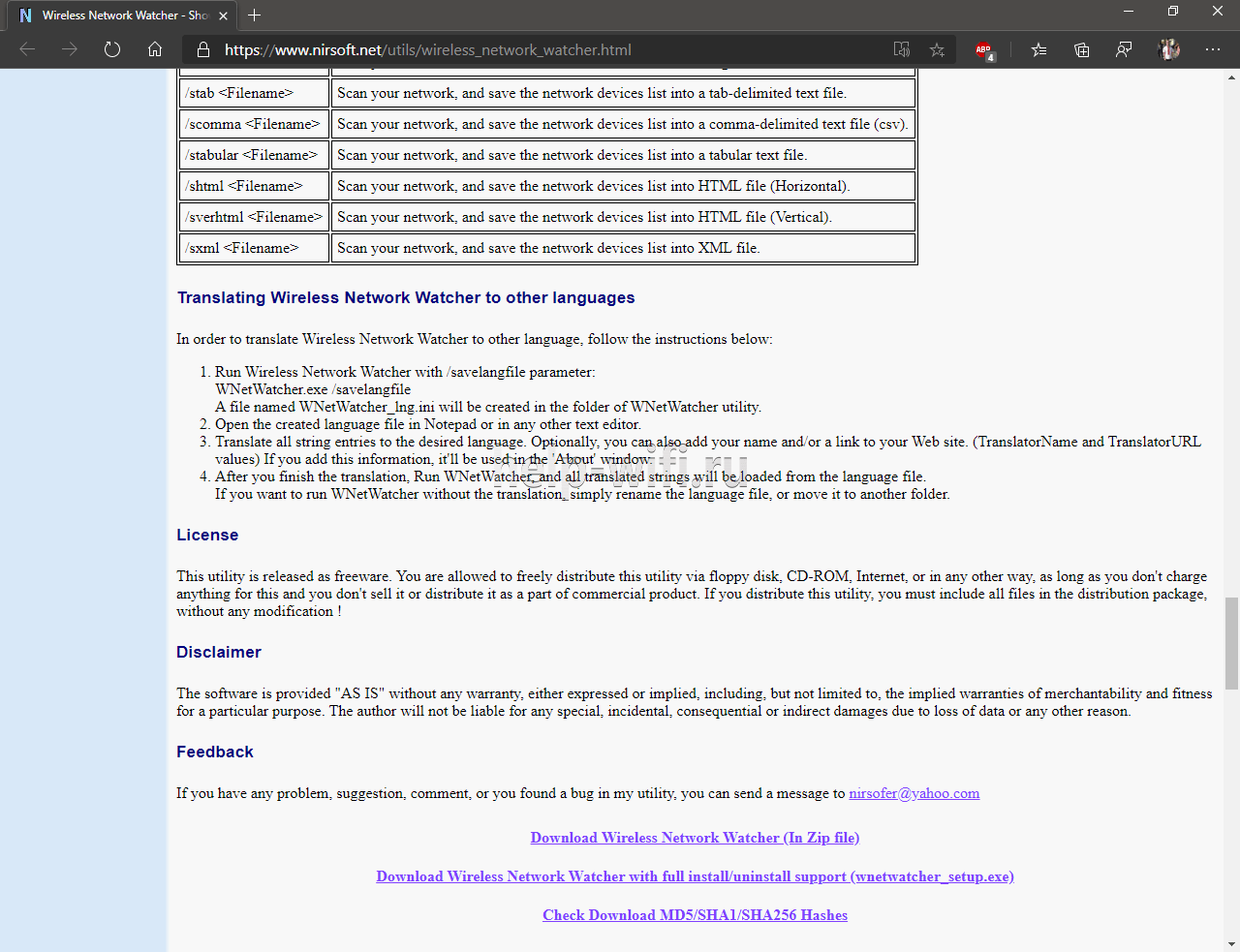Select the Wireless Network Watcher tab

116,15
